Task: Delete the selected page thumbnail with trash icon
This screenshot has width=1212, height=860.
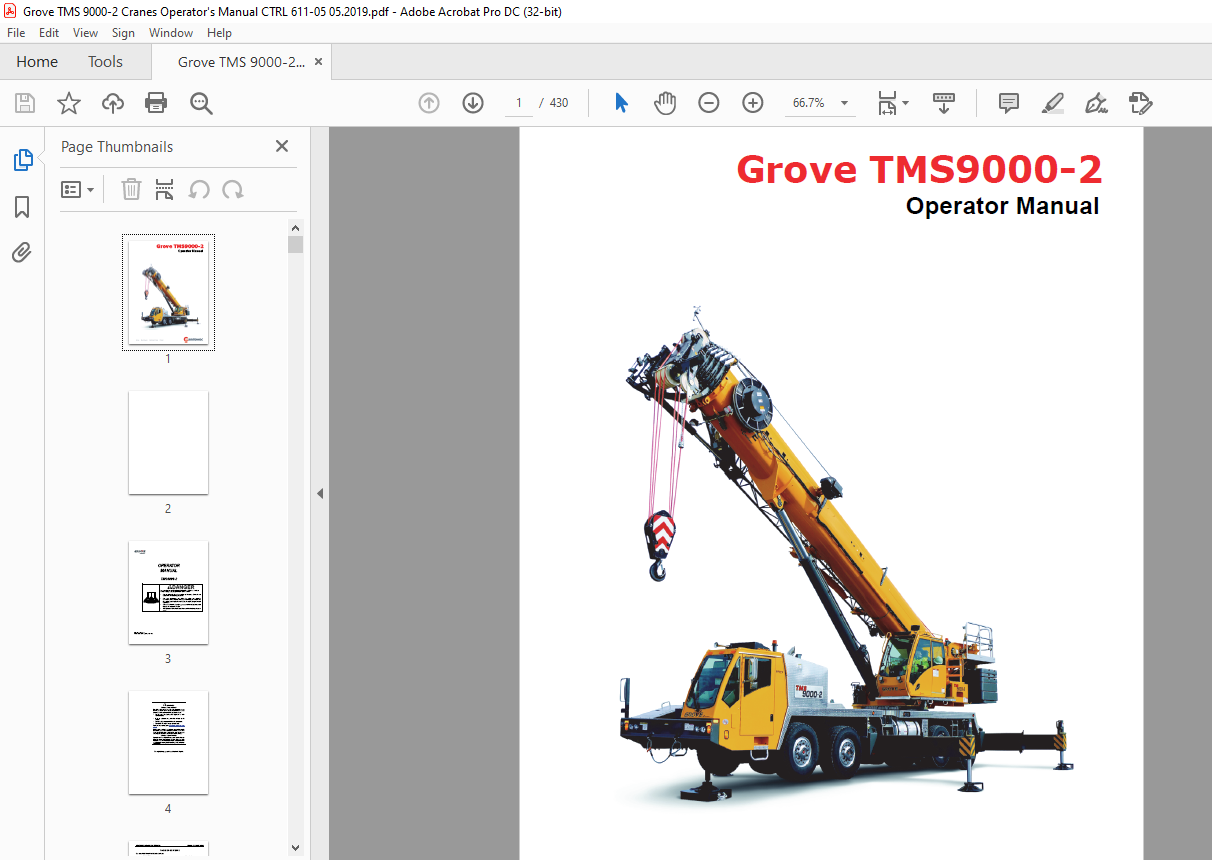Action: (131, 189)
